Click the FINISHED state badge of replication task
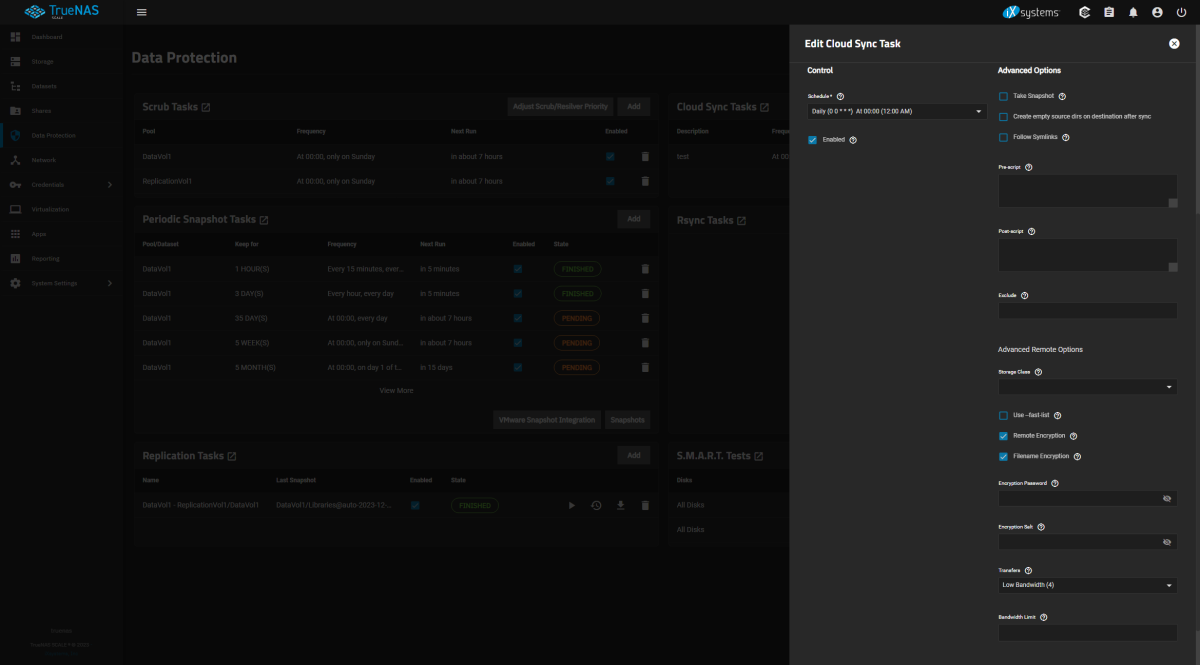 pos(475,506)
